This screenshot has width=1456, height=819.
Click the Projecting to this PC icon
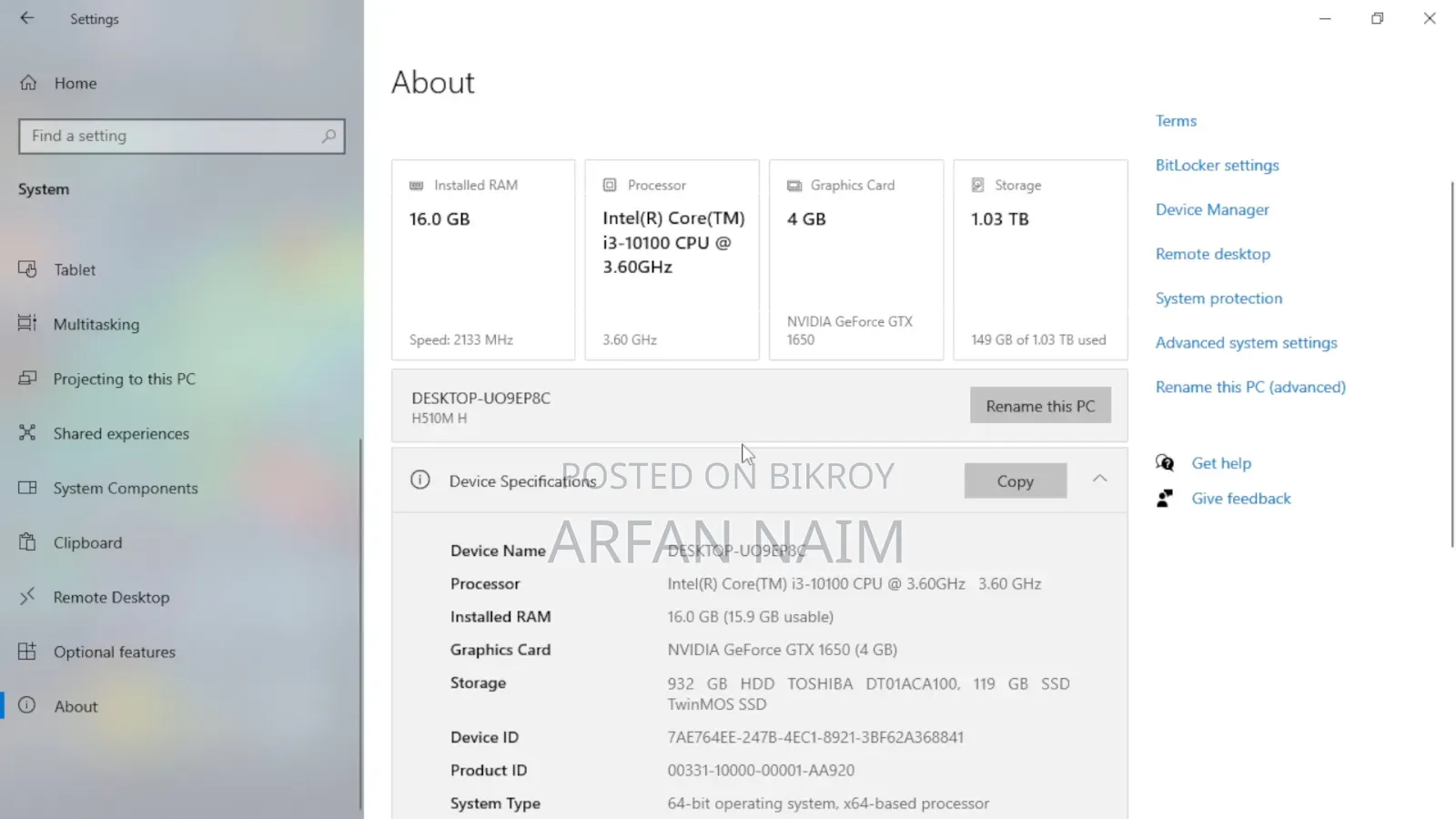pos(27,379)
